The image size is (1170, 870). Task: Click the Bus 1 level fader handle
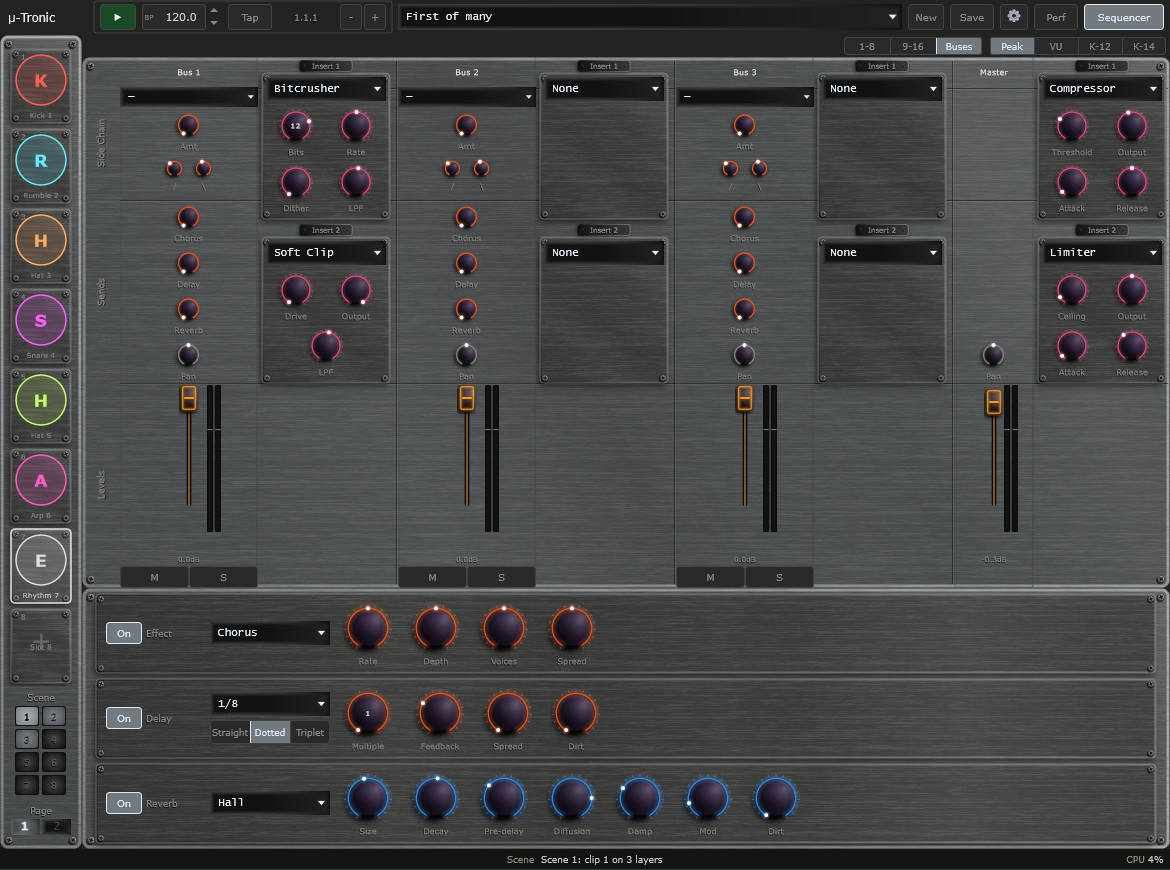189,398
